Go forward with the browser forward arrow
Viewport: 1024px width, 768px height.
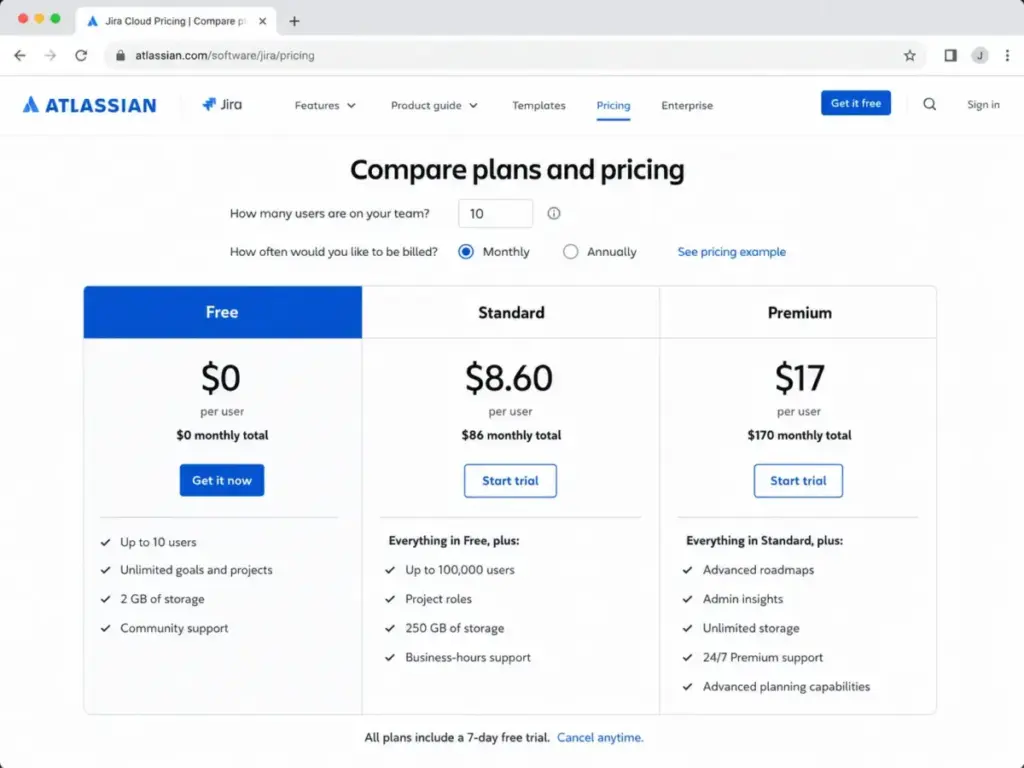[50, 56]
